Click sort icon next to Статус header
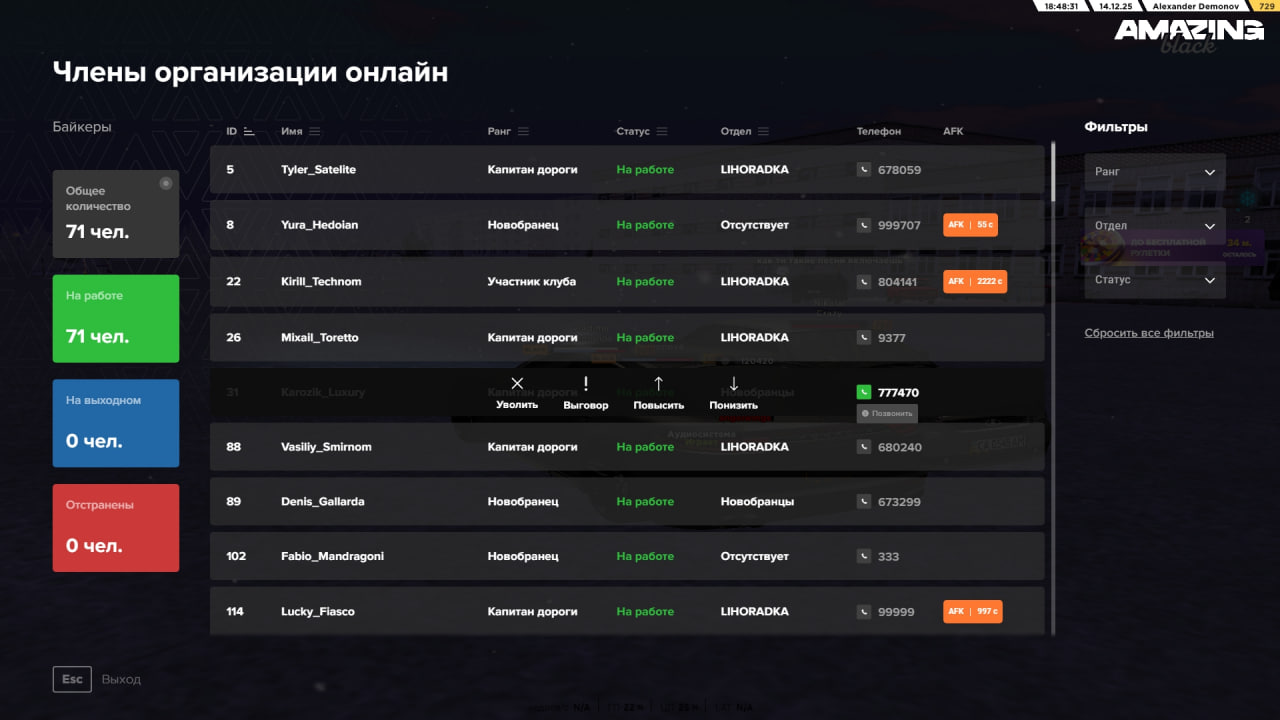Image resolution: width=1280 pixels, height=720 pixels. (662, 131)
